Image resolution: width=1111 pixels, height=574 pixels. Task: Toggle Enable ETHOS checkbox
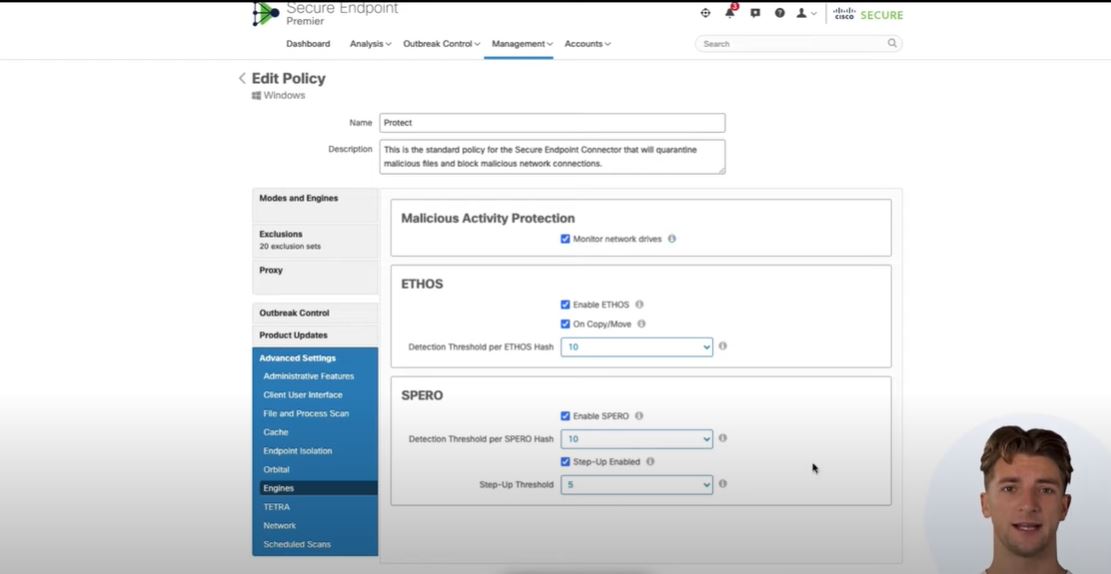[x=565, y=305]
